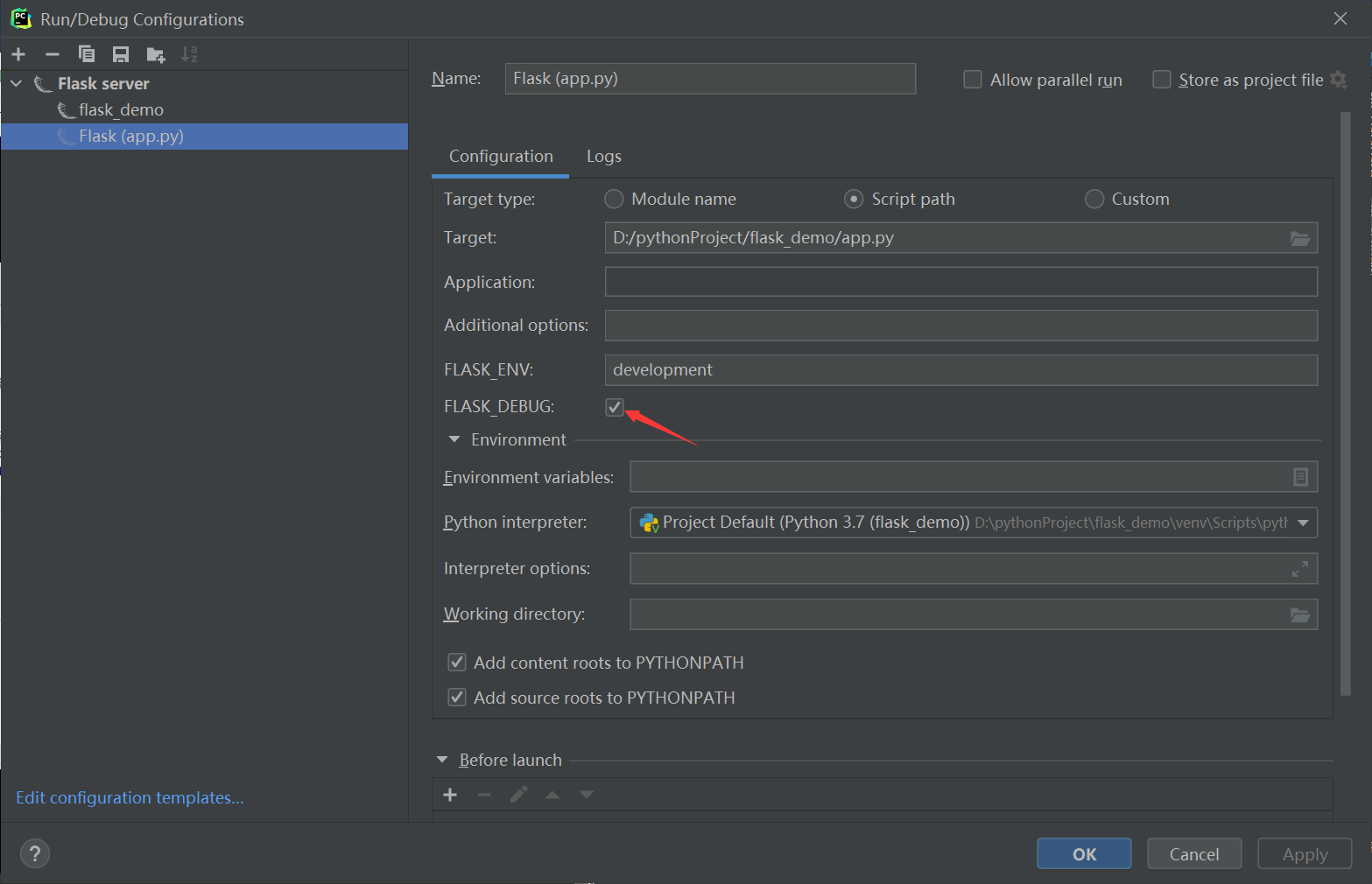Collapse the Flask server tree node

pyautogui.click(x=16, y=84)
